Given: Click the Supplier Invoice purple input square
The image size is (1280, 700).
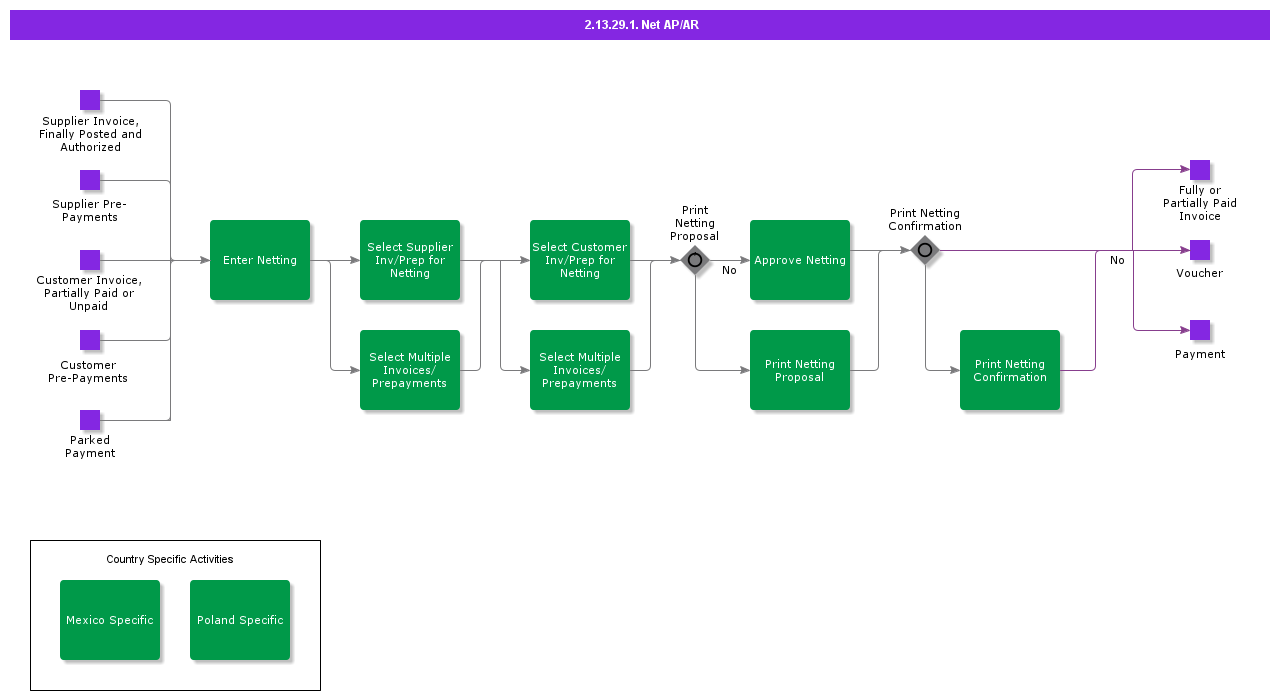Looking at the screenshot, I should tap(90, 100).
